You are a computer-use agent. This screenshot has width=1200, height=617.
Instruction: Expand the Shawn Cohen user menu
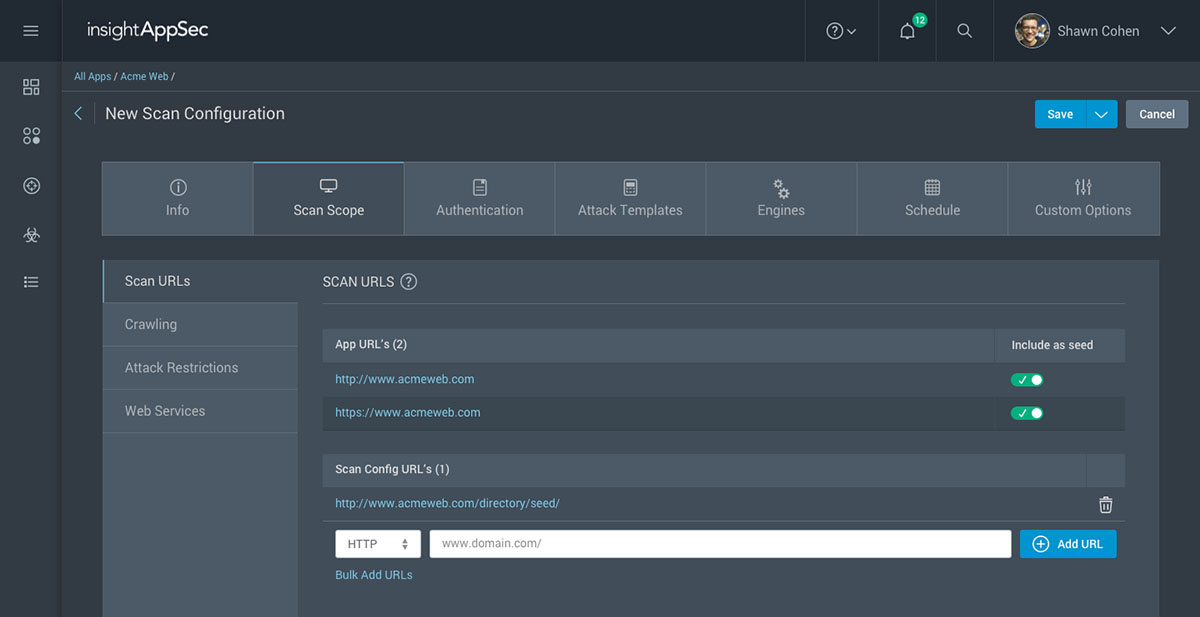coord(1167,31)
